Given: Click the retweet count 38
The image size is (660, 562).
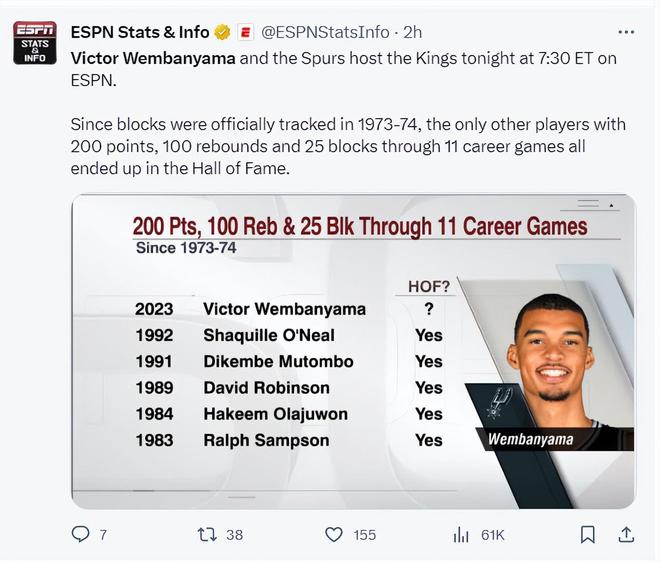Looking at the screenshot, I should point(234,535).
